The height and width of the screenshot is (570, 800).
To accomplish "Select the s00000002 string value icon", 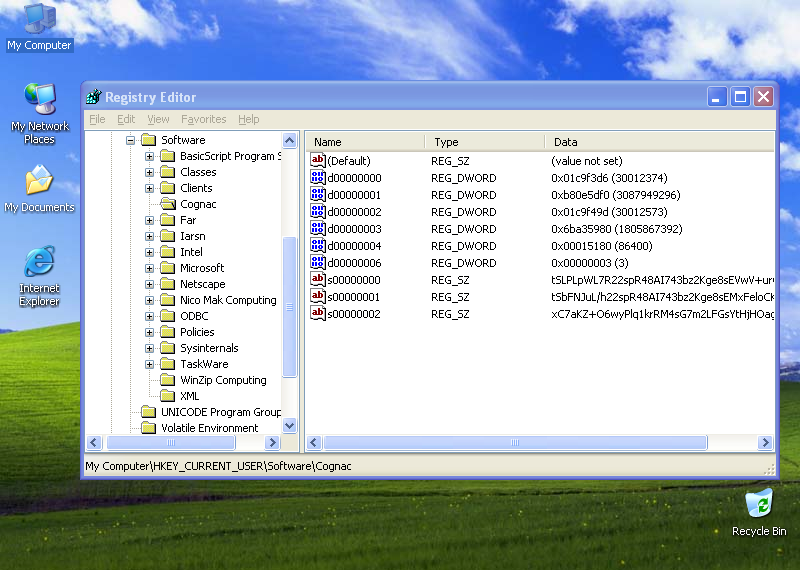I will coord(317,314).
